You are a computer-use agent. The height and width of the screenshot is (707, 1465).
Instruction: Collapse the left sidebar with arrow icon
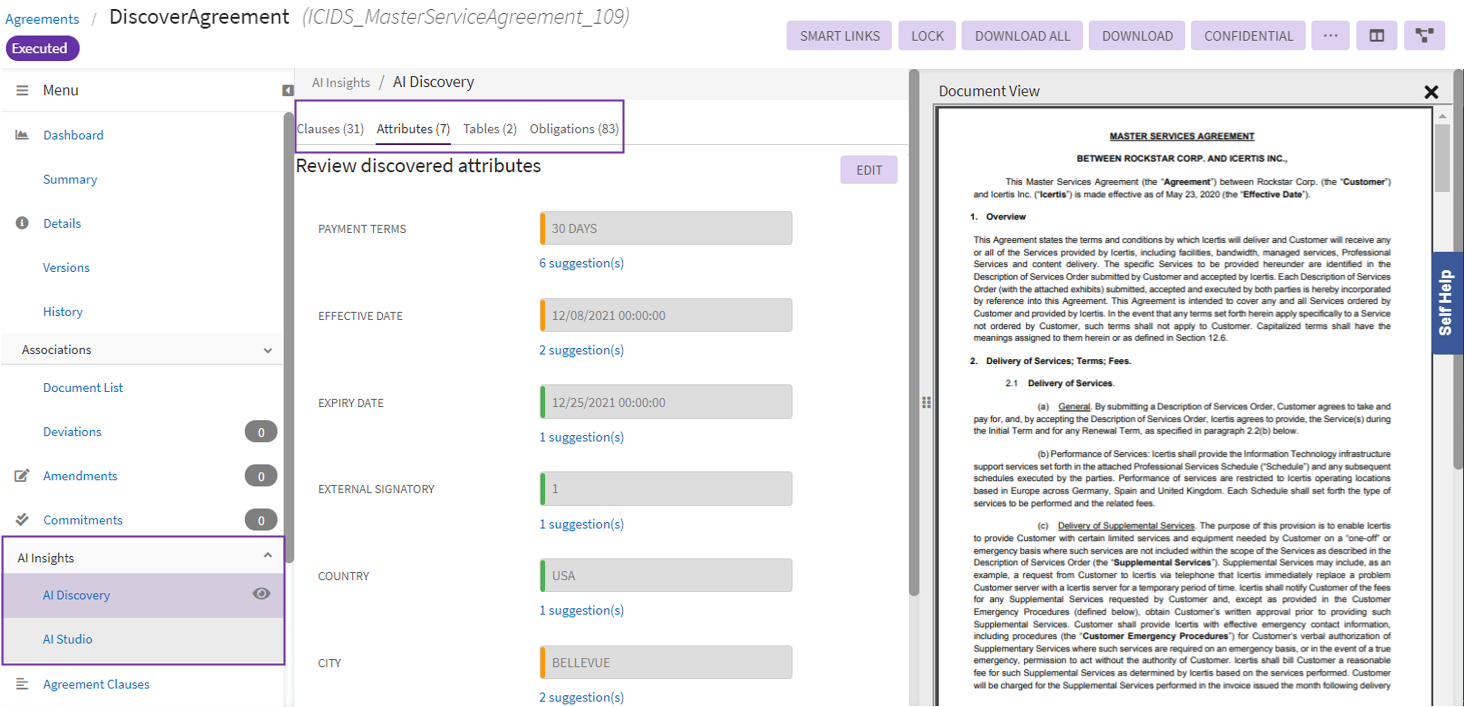(x=288, y=91)
